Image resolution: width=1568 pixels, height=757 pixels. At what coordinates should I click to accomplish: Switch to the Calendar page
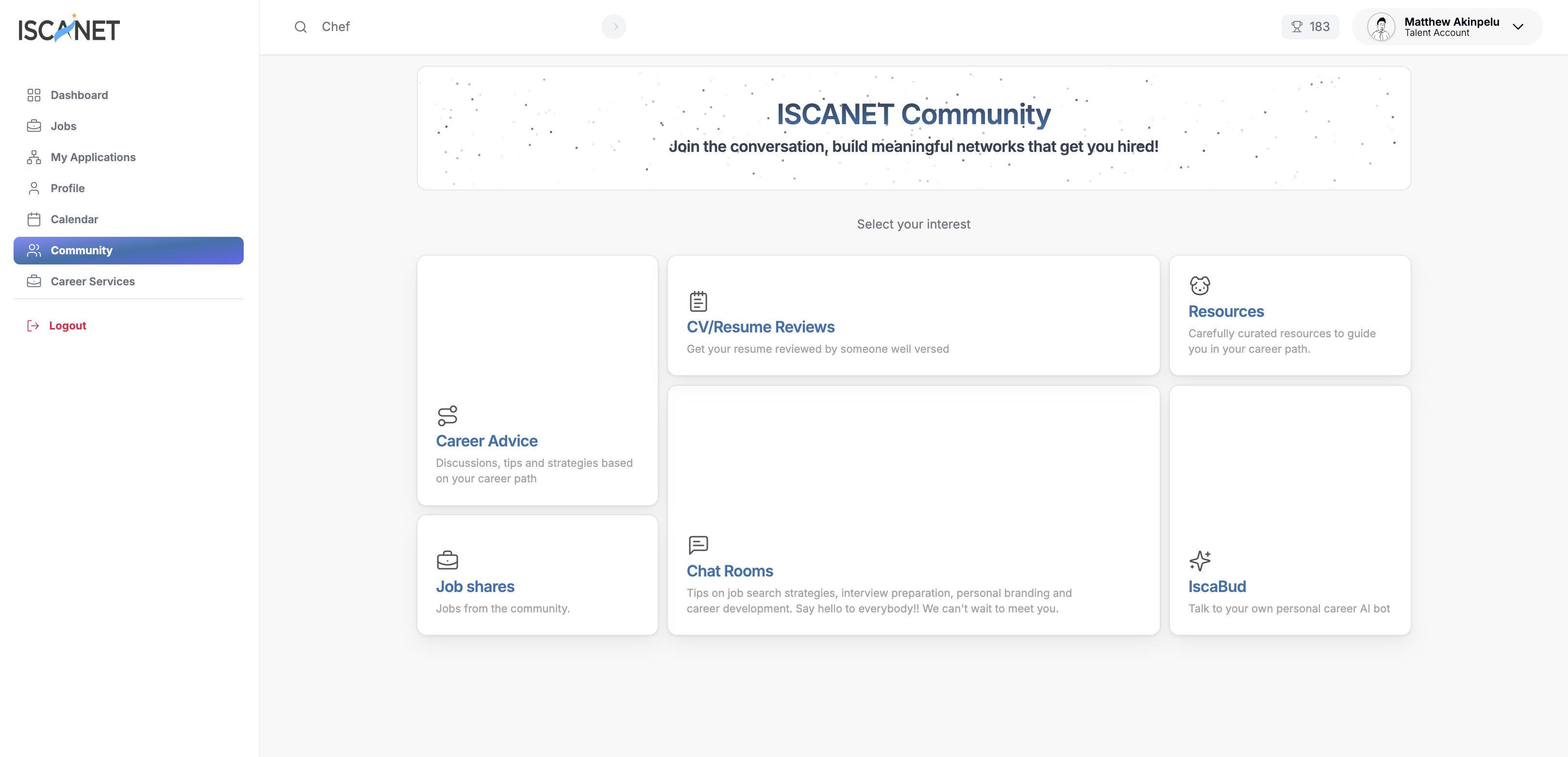pos(74,219)
